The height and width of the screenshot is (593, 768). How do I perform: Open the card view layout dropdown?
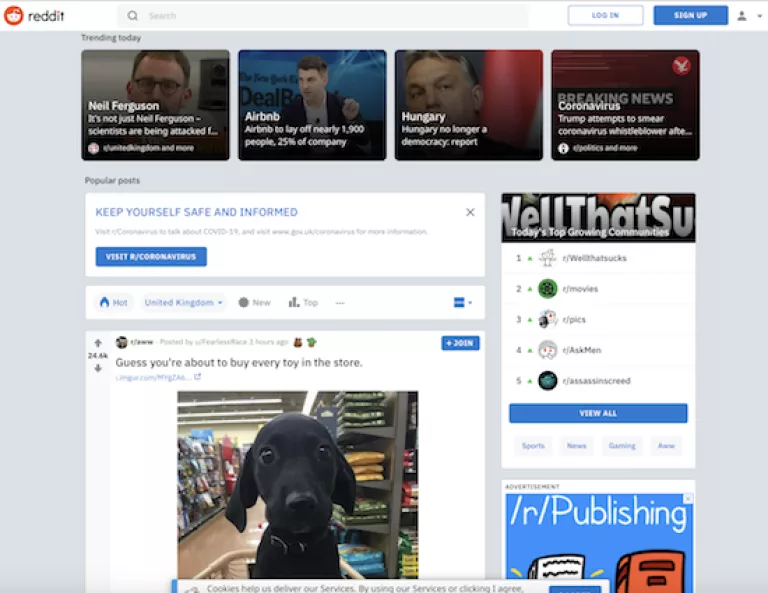[462, 302]
